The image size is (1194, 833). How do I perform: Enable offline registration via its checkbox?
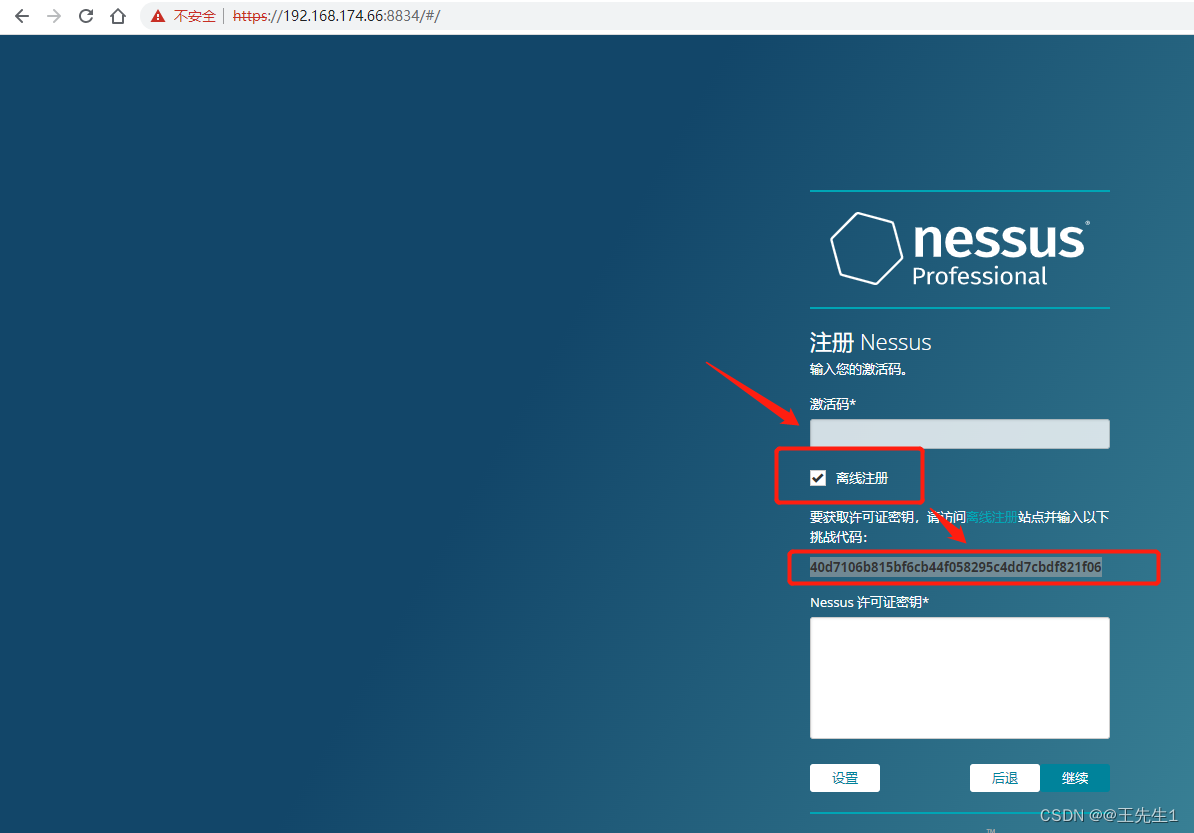tap(818, 477)
